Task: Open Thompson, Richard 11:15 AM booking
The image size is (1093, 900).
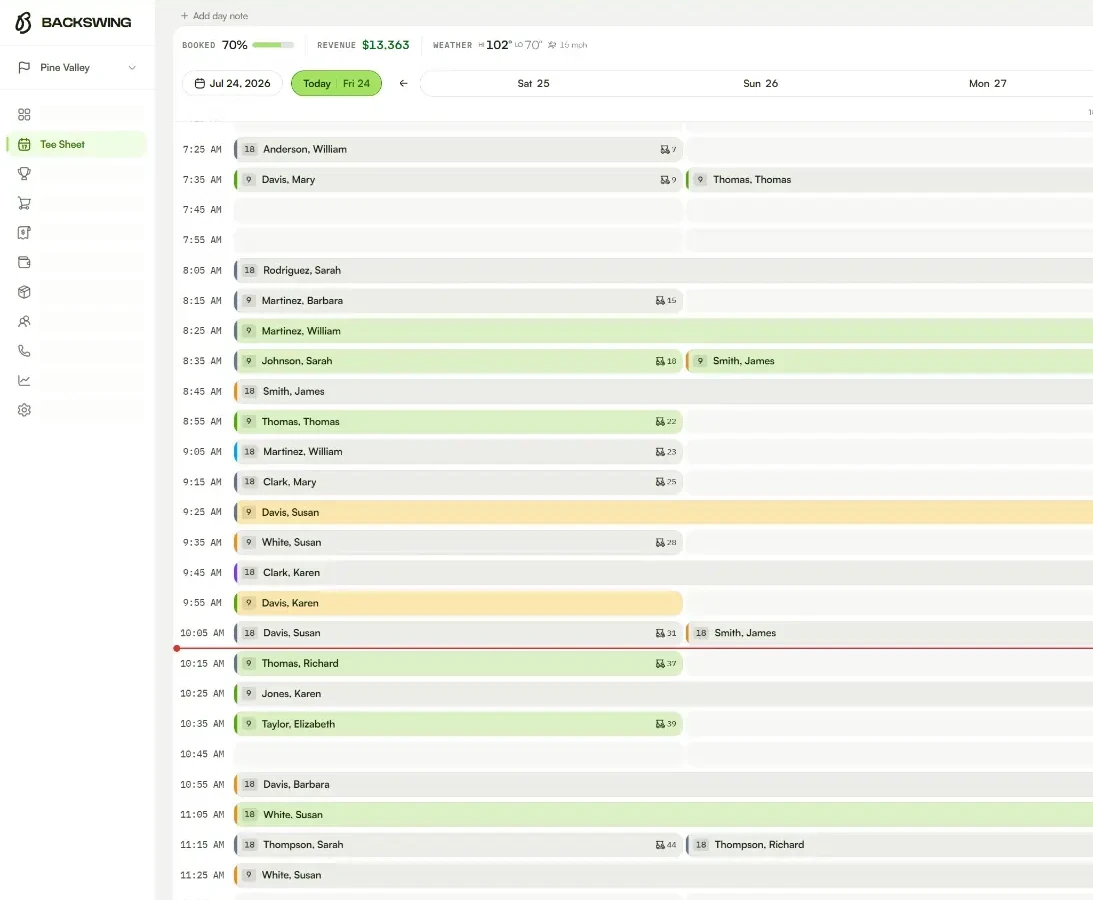Action: click(x=889, y=845)
